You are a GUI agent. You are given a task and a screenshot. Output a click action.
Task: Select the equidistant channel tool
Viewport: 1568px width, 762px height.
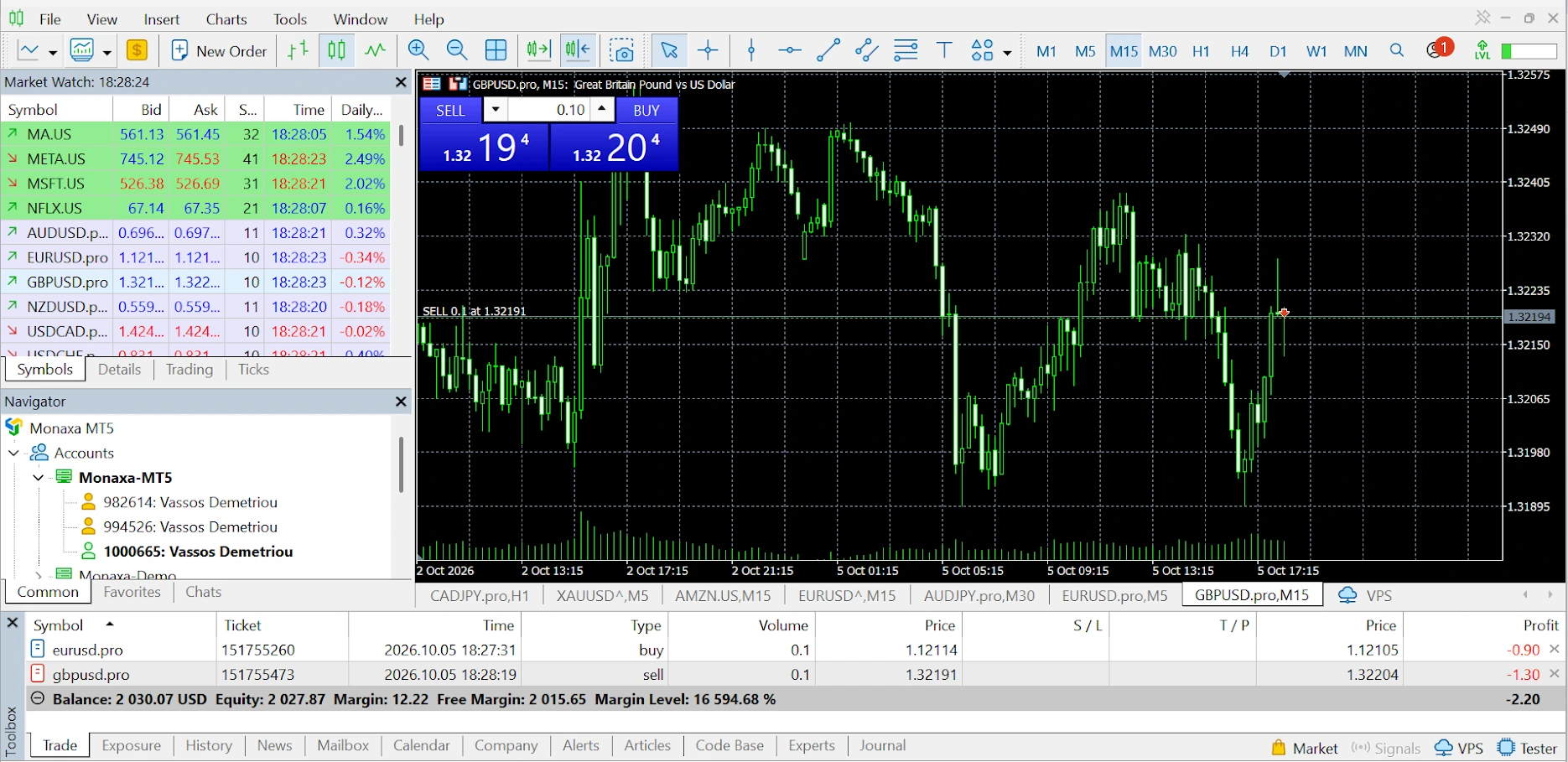coord(867,50)
